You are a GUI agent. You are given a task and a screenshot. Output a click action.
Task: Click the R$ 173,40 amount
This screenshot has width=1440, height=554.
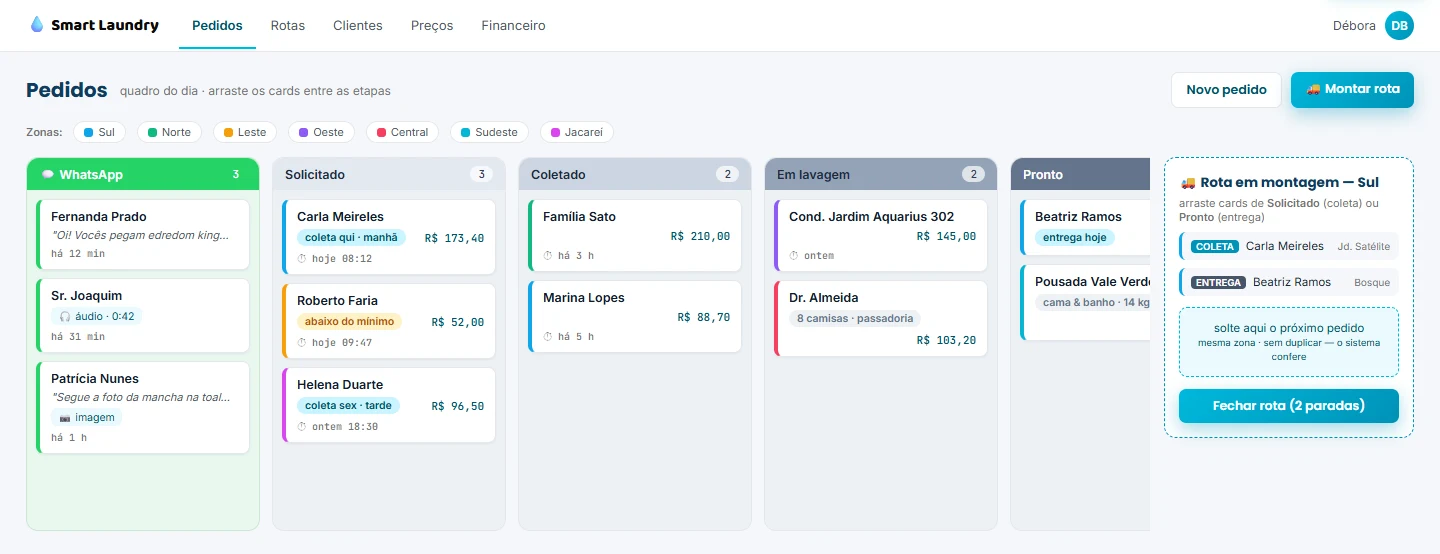[454, 238]
